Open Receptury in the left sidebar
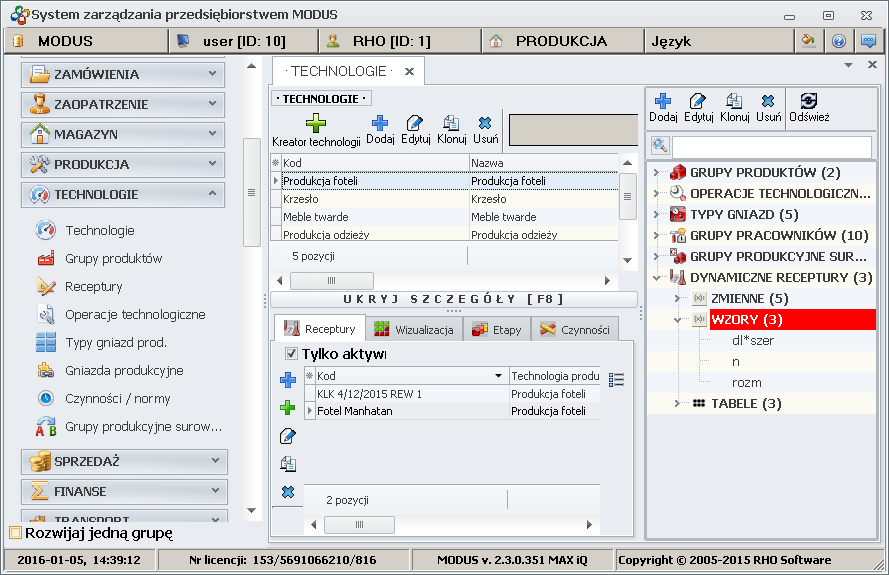 click(94, 286)
